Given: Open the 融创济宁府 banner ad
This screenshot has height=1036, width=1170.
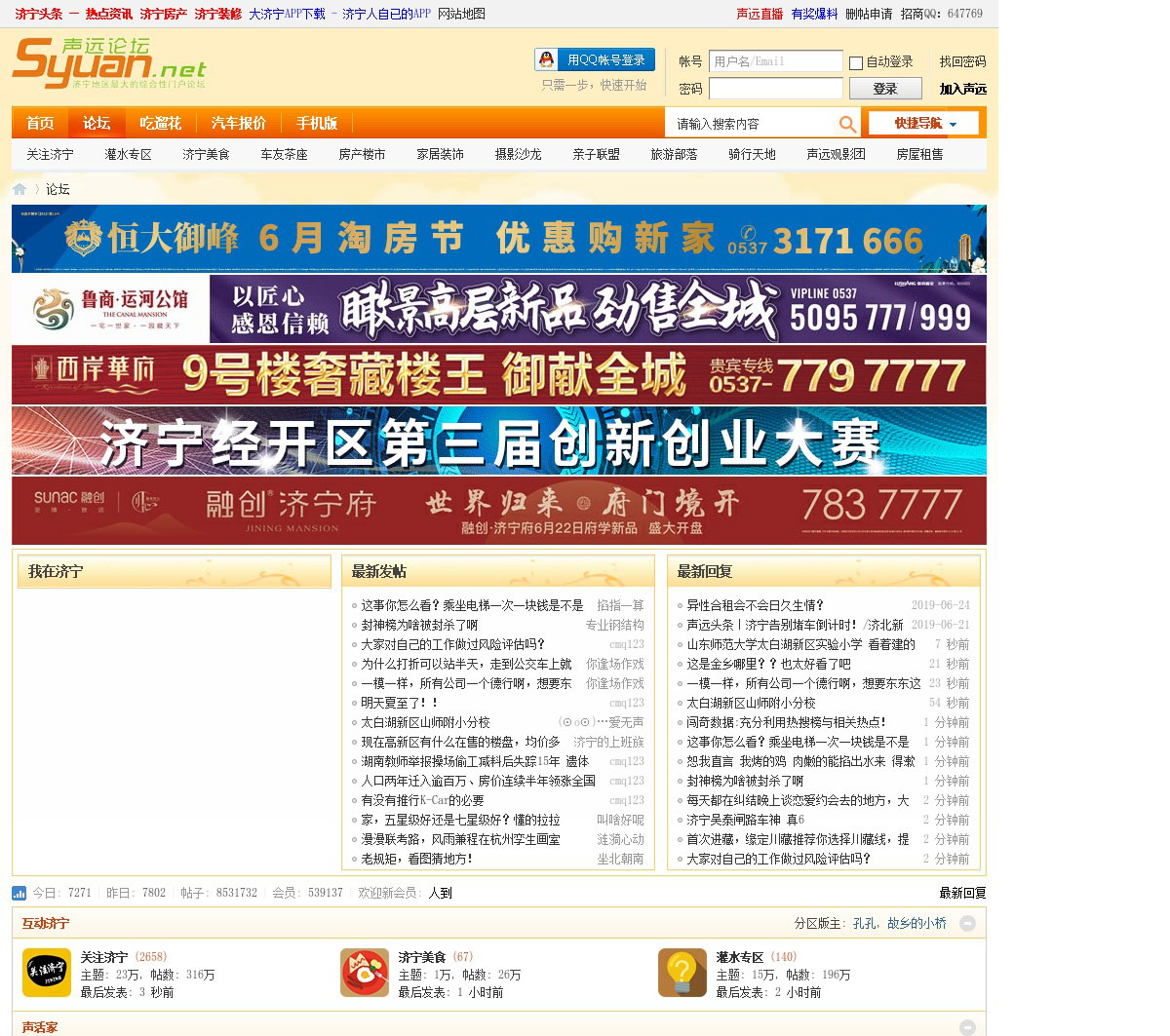Looking at the screenshot, I should (x=499, y=511).
